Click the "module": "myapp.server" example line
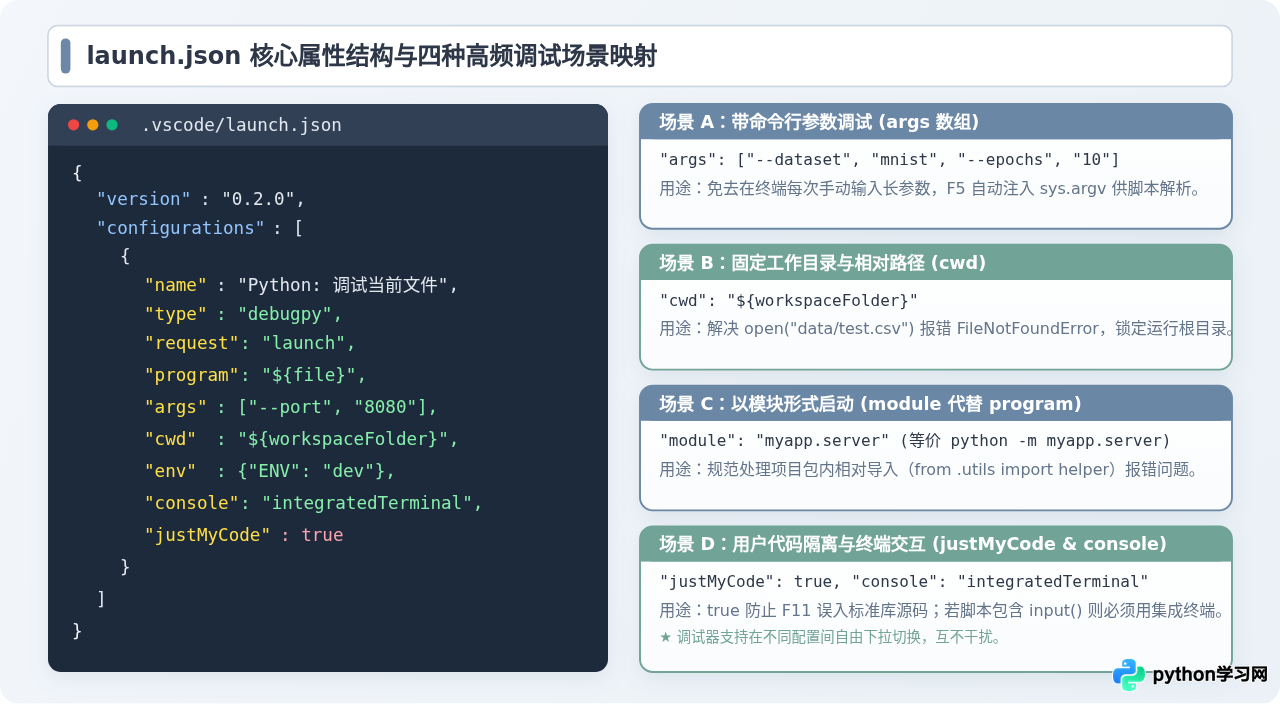The width and height of the screenshot is (1280, 704). (x=915, y=441)
